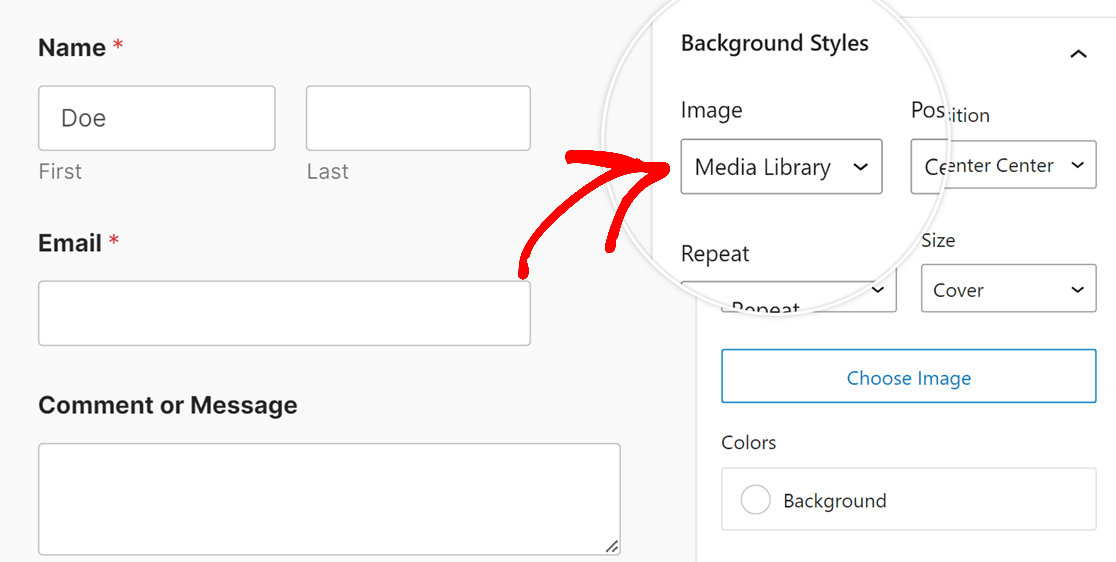Screen dimensions: 1116x562
Task: Click the Last sublabel text
Action: tap(327, 171)
